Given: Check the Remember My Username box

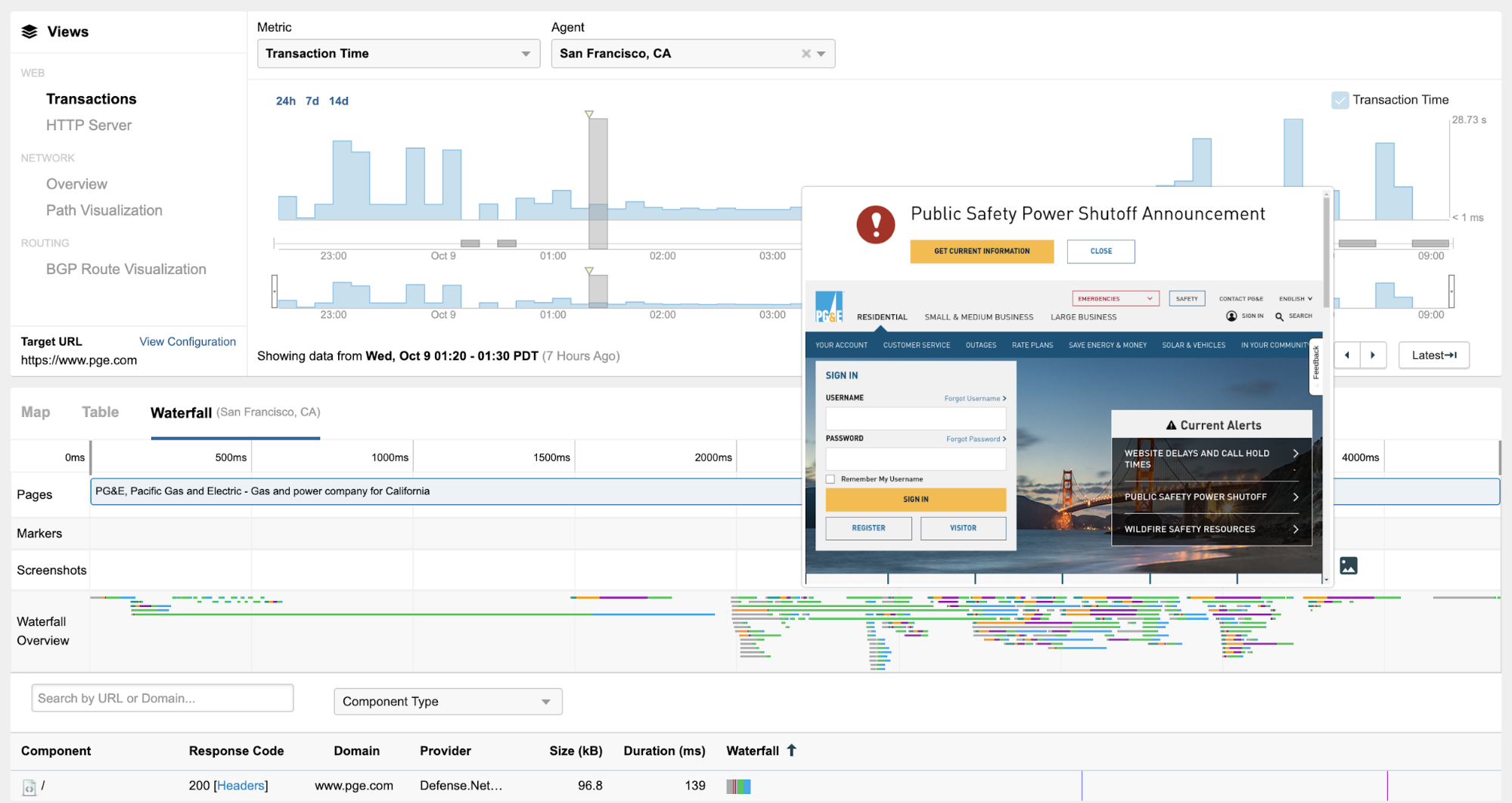Looking at the screenshot, I should [x=831, y=479].
